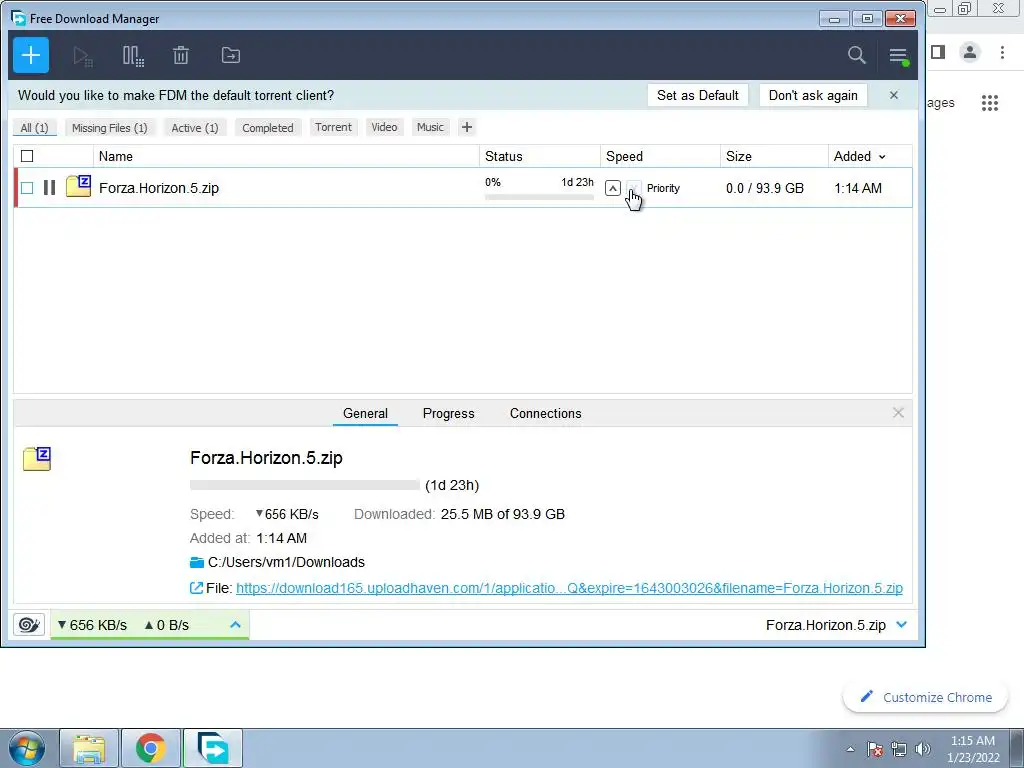1024x768 pixels.
Task: Click the Don't ask again button
Action: (813, 95)
